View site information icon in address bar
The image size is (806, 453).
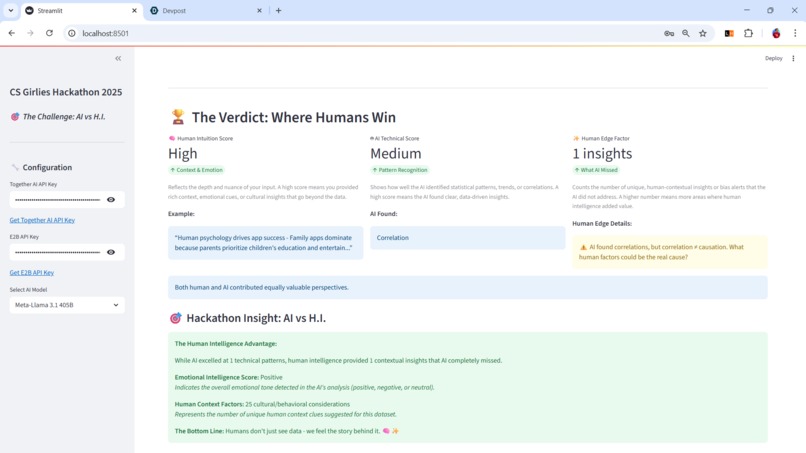(x=72, y=33)
